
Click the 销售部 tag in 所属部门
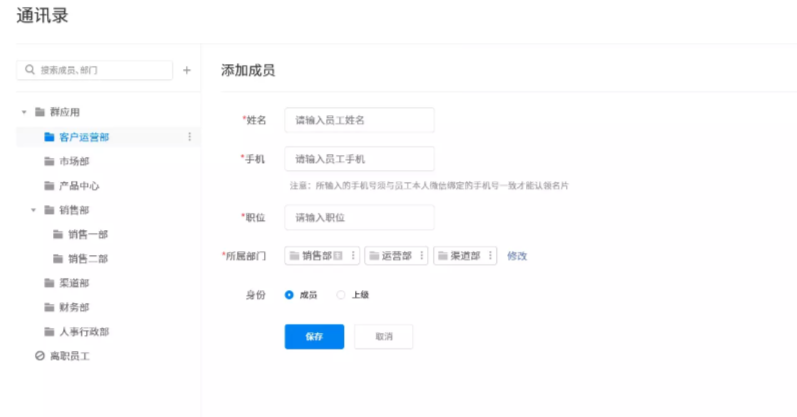(x=322, y=256)
